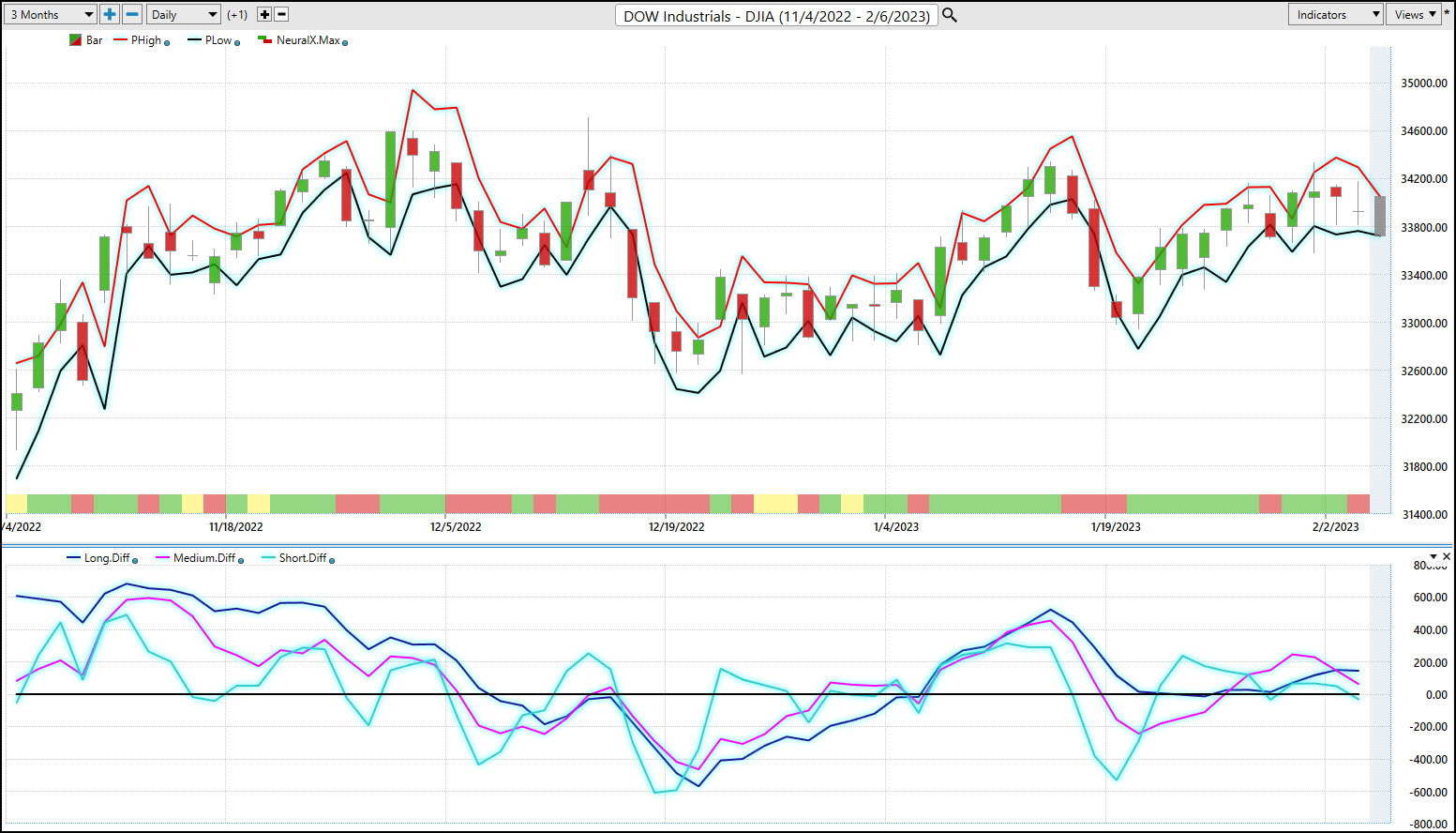1456x833 pixels.
Task: Open the lower panel options arrow
Action: tap(1433, 557)
